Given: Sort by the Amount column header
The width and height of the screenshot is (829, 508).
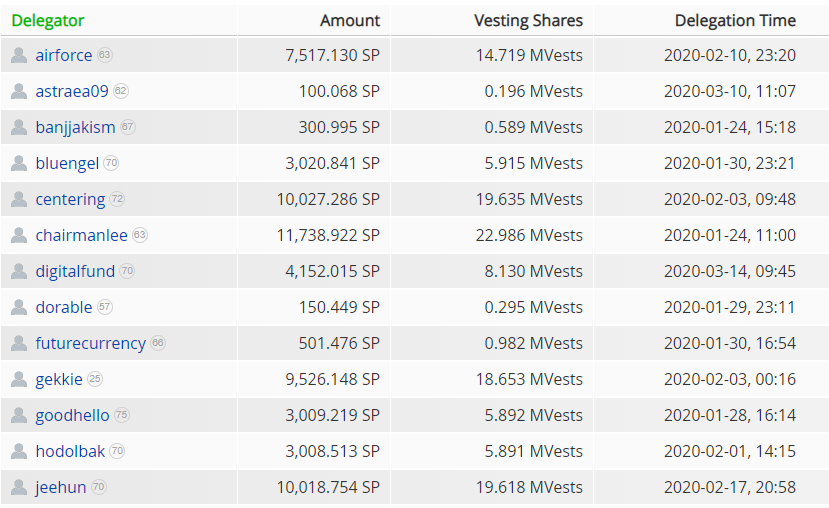Looking at the screenshot, I should [350, 20].
